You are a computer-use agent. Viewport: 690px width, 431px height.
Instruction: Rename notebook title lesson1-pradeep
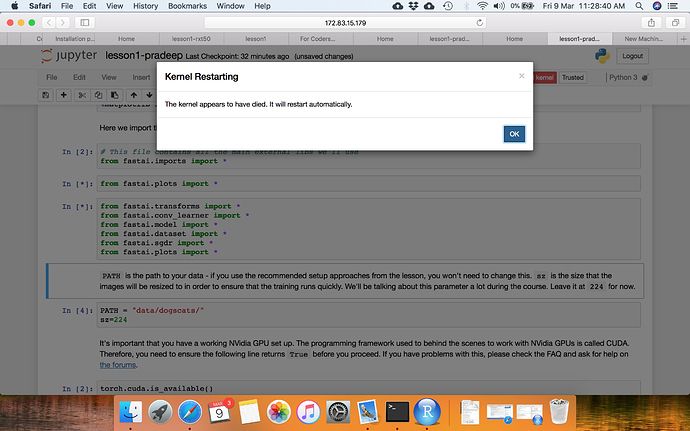143,55
